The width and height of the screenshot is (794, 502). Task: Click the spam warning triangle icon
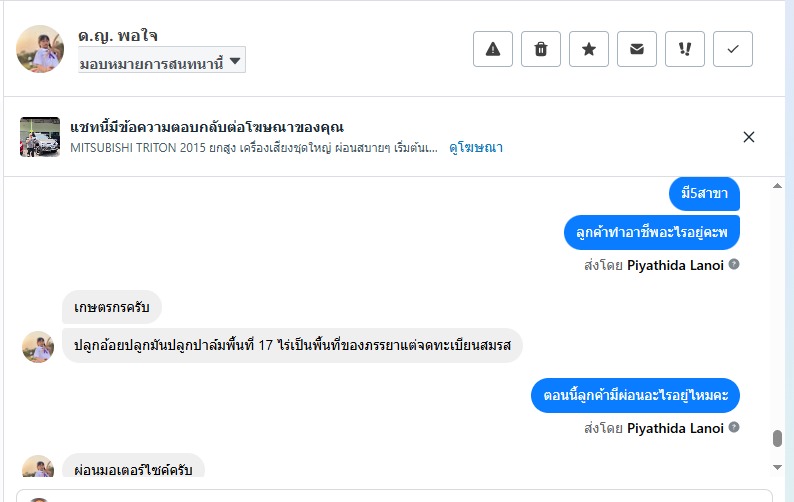click(493, 49)
